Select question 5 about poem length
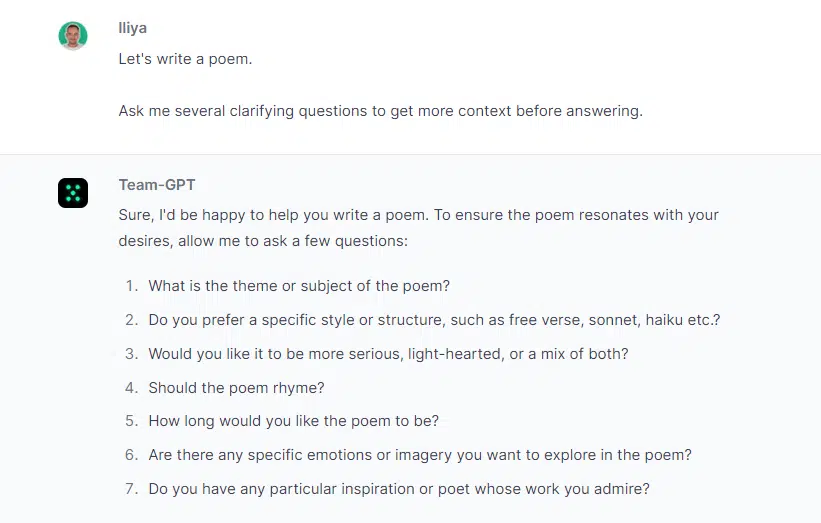Image resolution: width=821 pixels, height=523 pixels. [294, 421]
